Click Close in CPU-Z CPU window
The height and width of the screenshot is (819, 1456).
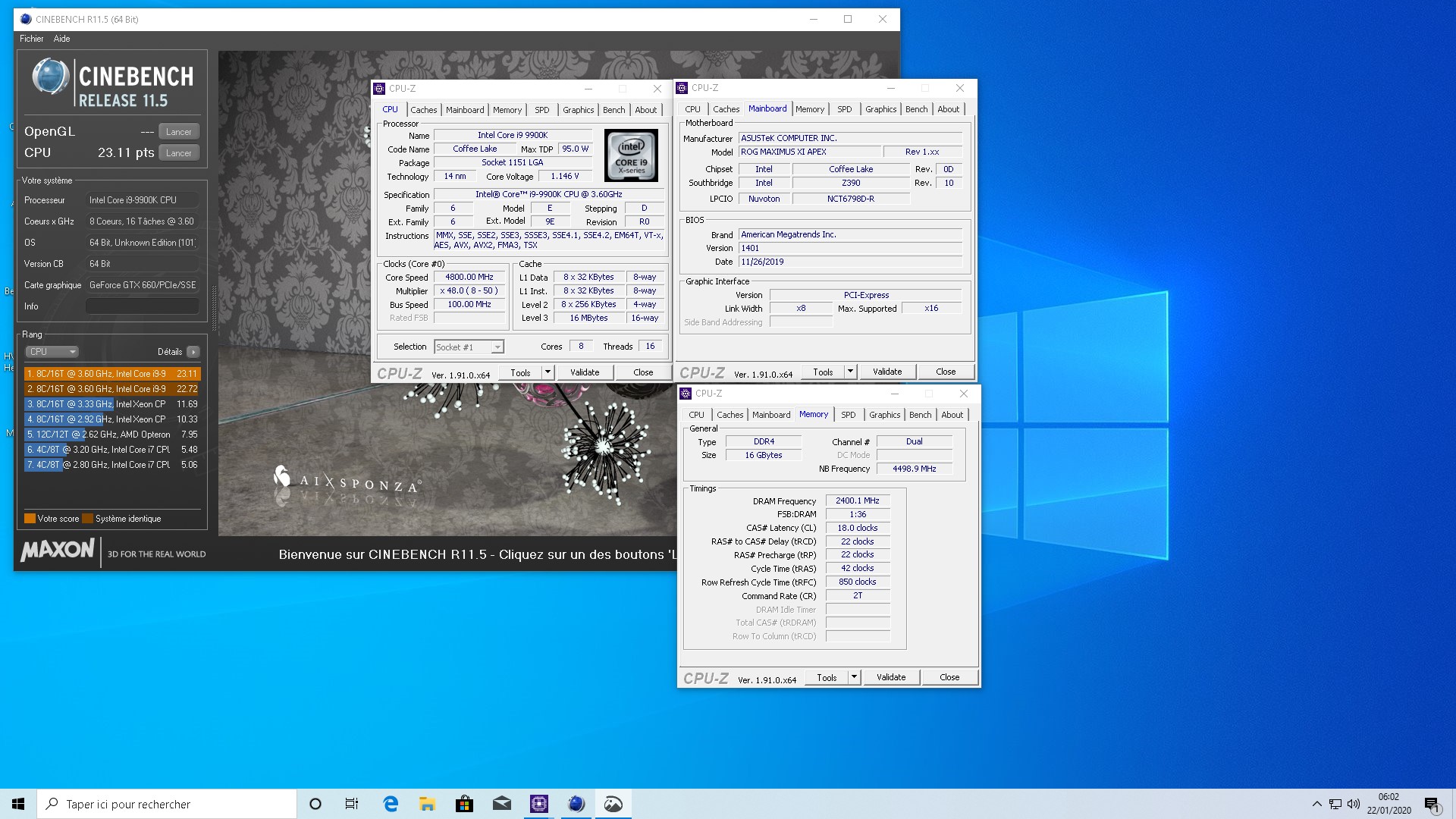pyautogui.click(x=643, y=372)
